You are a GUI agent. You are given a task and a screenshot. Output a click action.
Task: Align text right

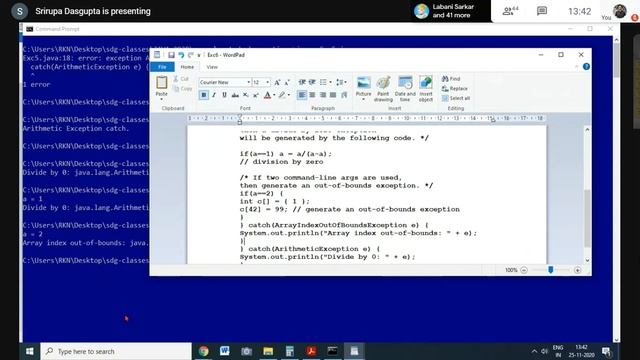323,95
